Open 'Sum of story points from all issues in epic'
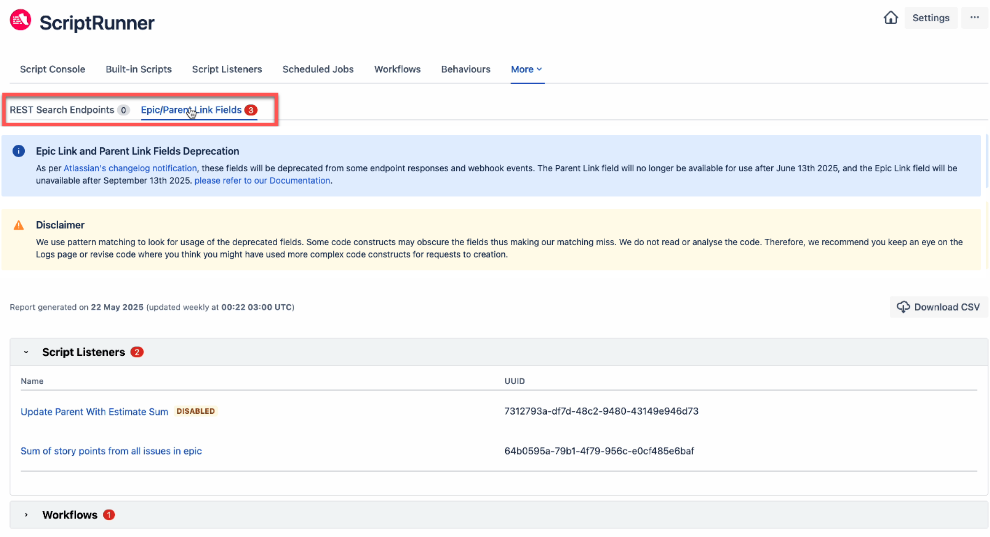The image size is (990, 537). tap(111, 451)
